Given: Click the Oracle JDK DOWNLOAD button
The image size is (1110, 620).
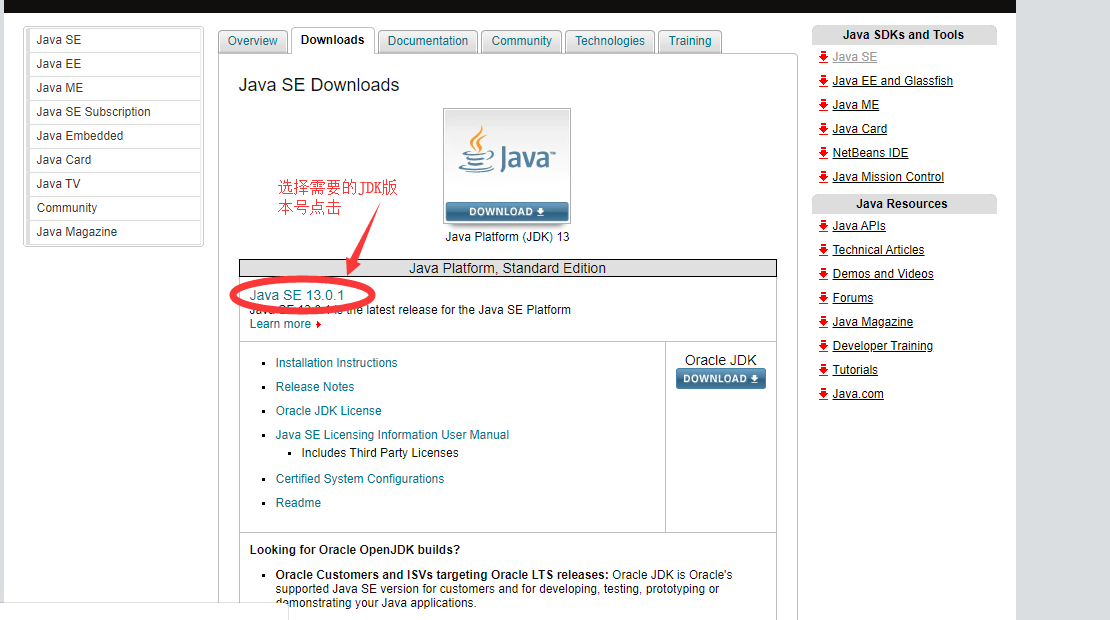Looking at the screenshot, I should [721, 379].
